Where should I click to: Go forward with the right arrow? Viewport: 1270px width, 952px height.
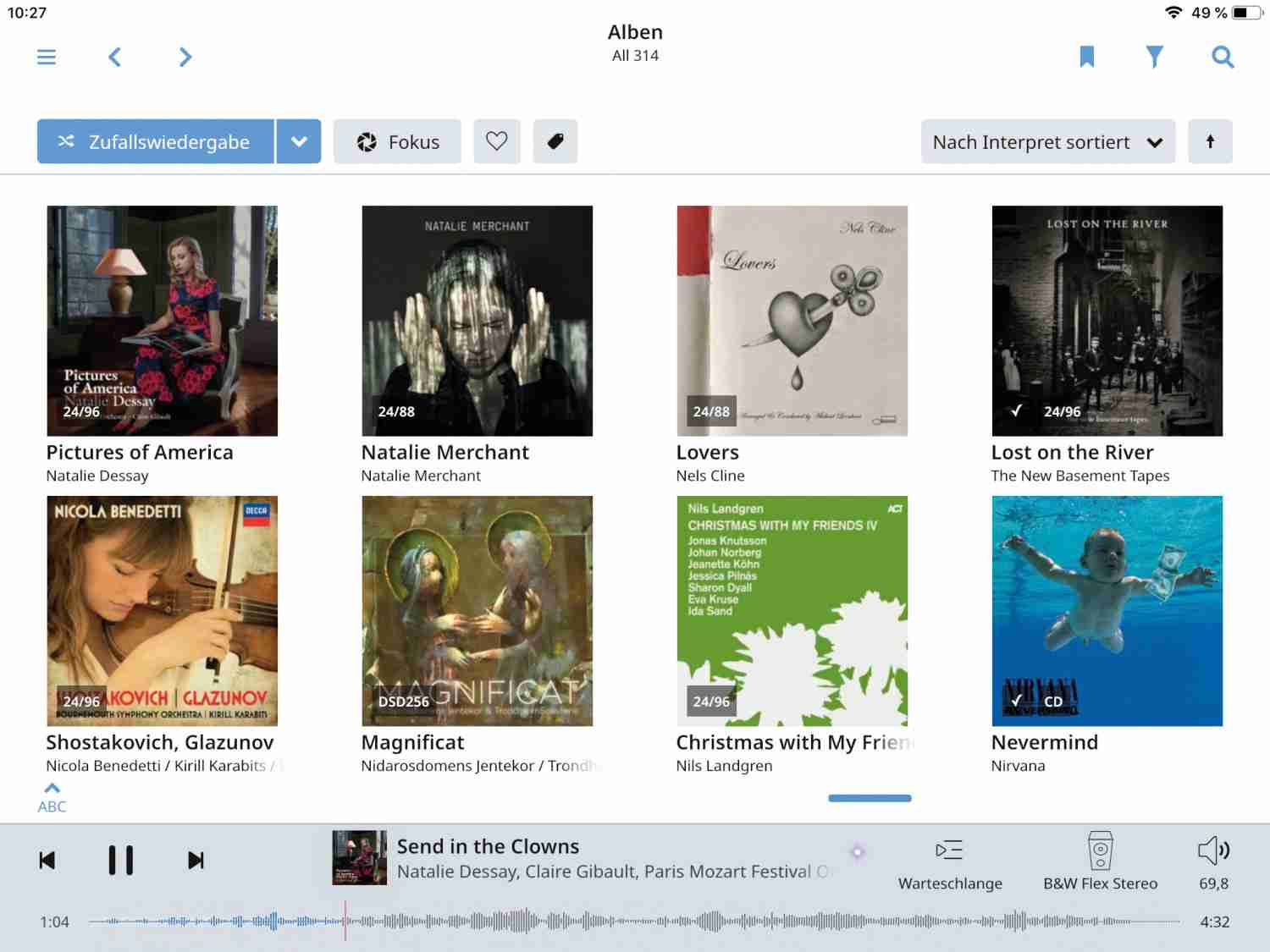point(185,57)
